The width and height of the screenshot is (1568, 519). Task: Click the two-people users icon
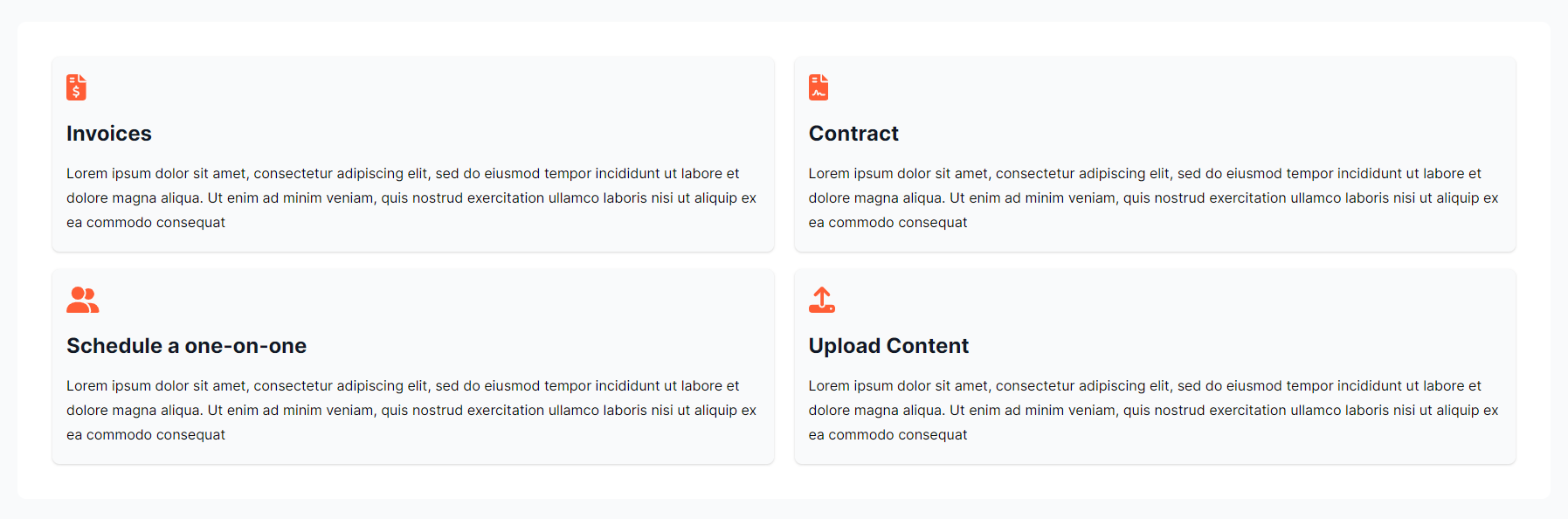83,300
